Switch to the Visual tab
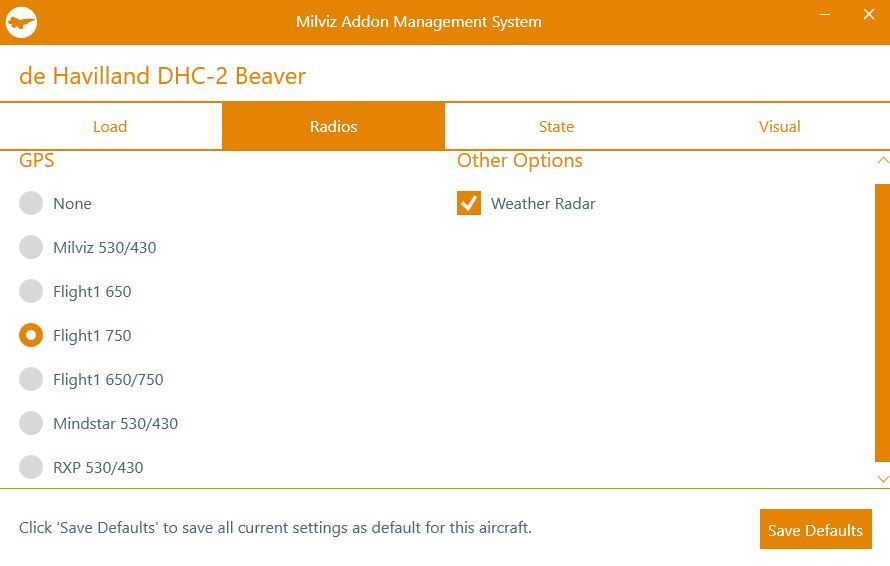 pos(779,126)
